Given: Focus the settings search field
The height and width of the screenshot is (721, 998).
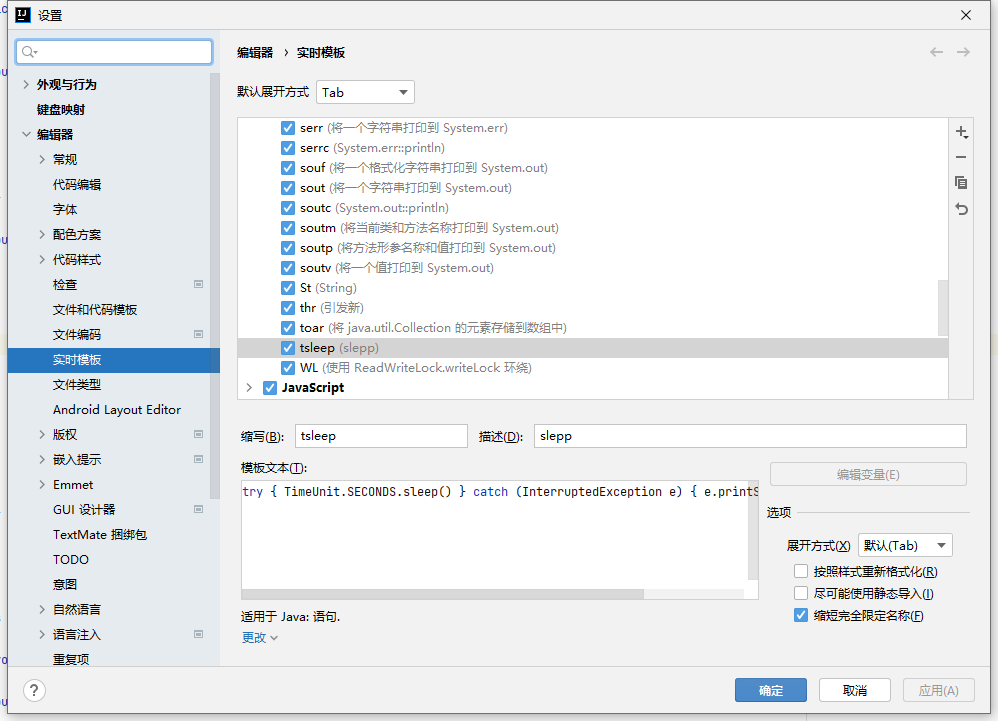Looking at the screenshot, I should [x=114, y=52].
